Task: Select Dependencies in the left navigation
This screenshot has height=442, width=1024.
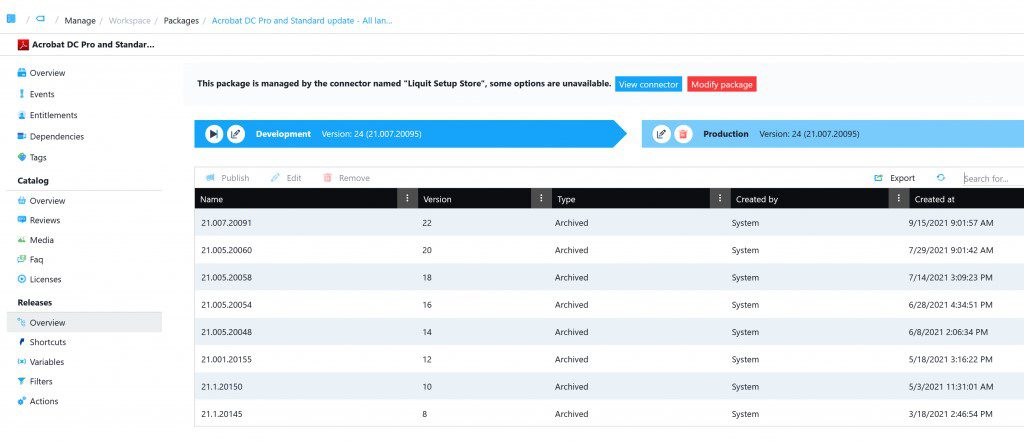Action: click(x=56, y=136)
